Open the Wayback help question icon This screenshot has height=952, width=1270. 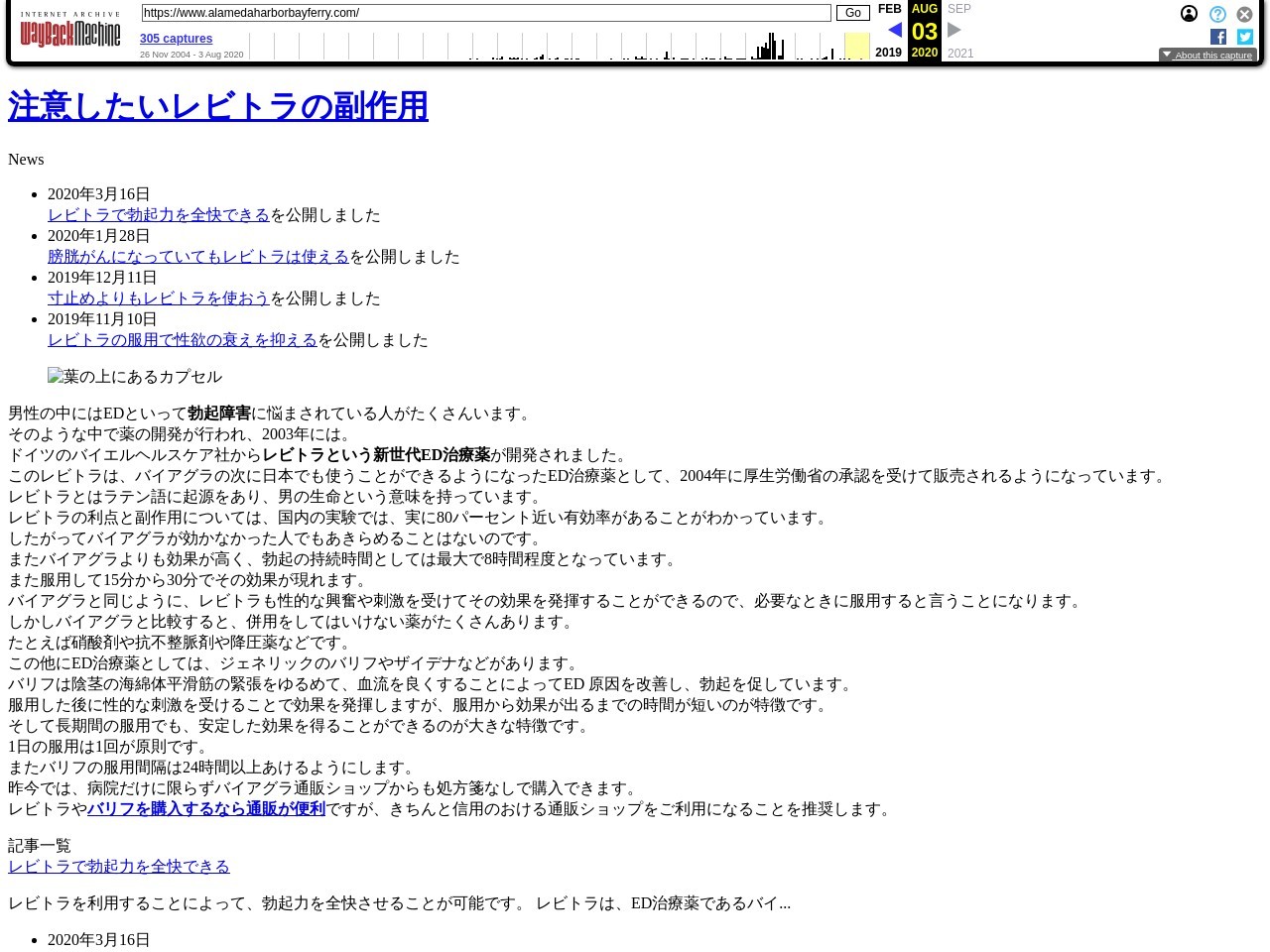(x=1217, y=14)
